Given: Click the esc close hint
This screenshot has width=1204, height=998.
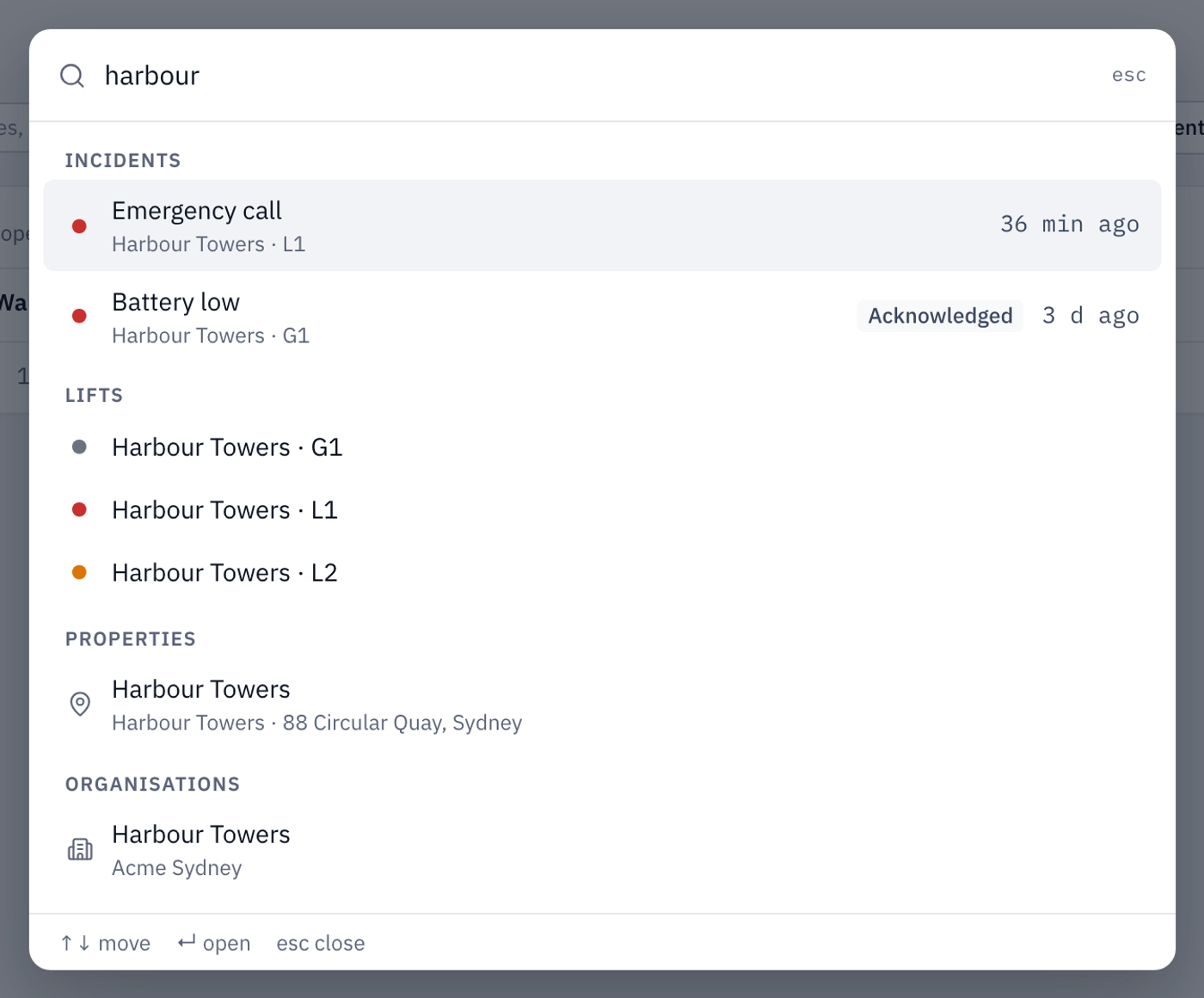Looking at the screenshot, I should tap(321, 944).
